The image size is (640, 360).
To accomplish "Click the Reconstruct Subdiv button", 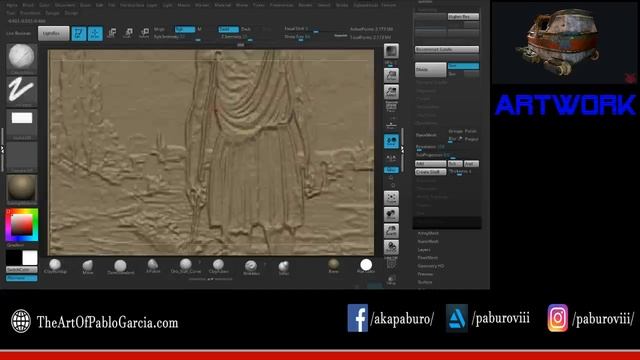I will (447, 49).
